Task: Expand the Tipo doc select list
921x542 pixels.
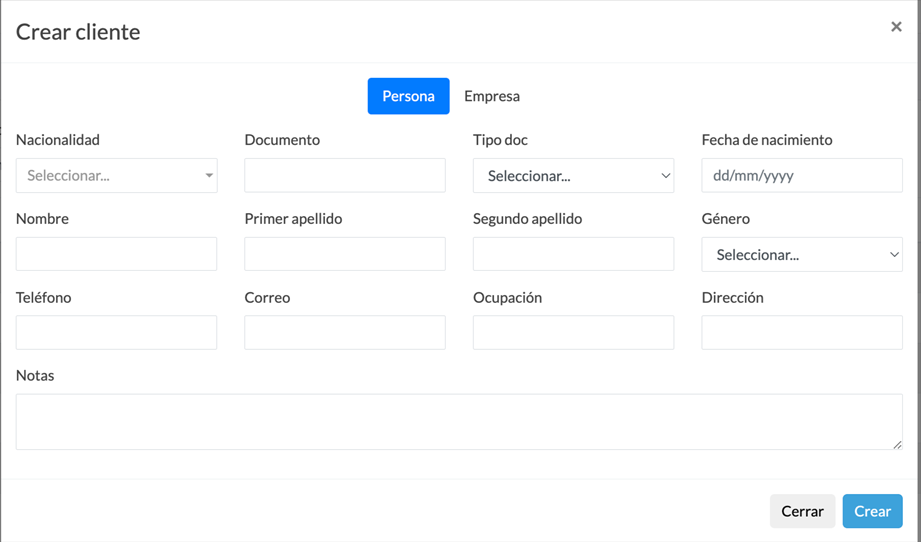Action: (x=573, y=175)
